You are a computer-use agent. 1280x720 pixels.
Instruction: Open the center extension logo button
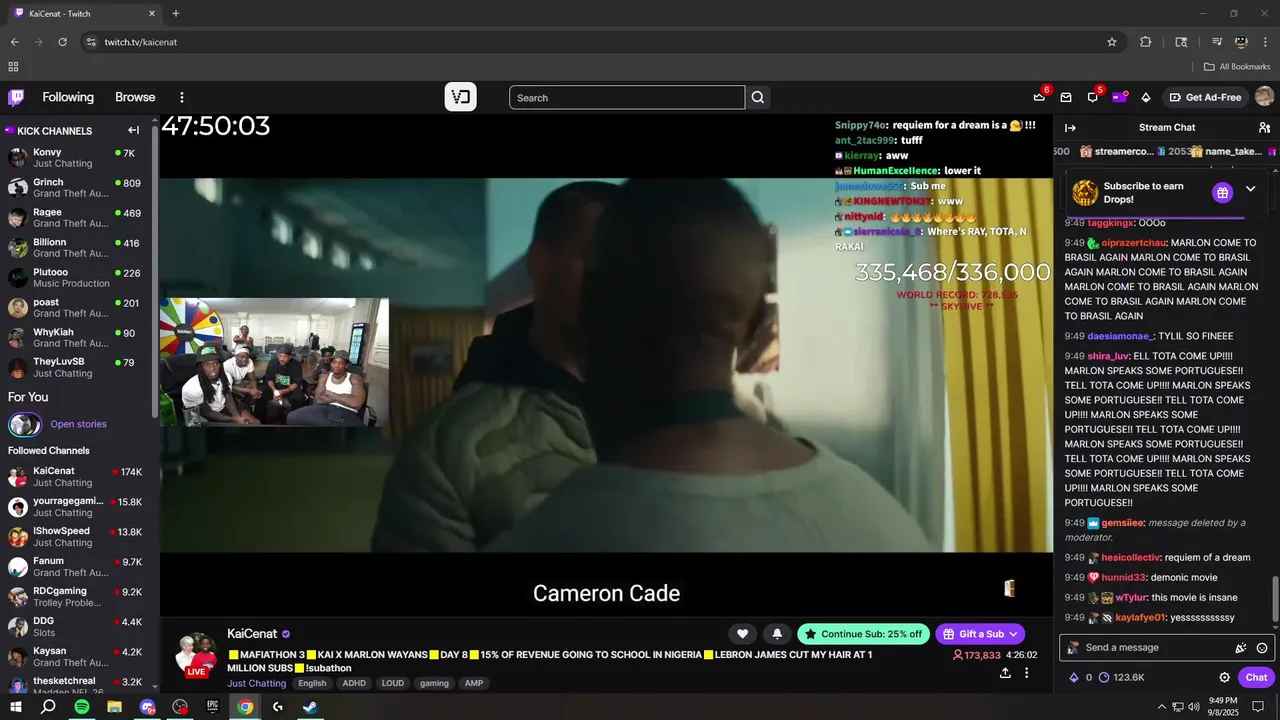coord(461,97)
